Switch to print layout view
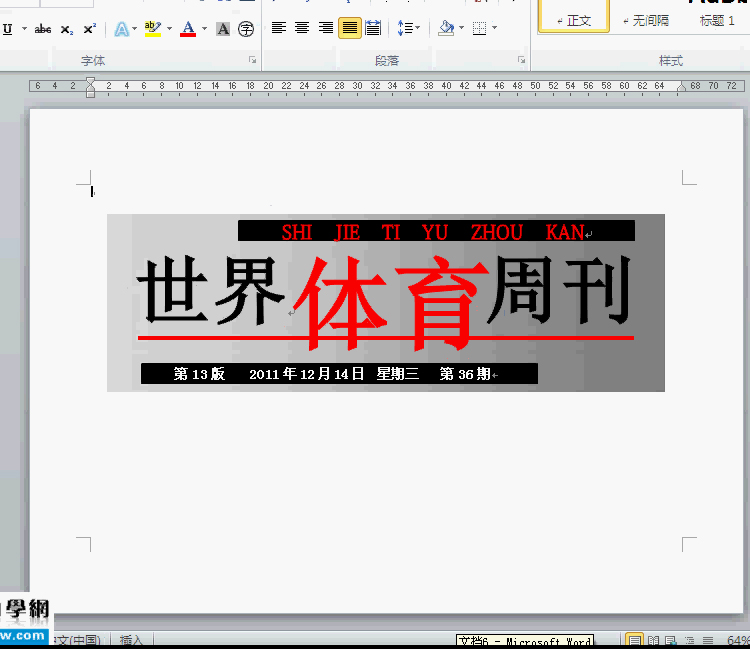This screenshot has width=750, height=649. tap(634, 640)
